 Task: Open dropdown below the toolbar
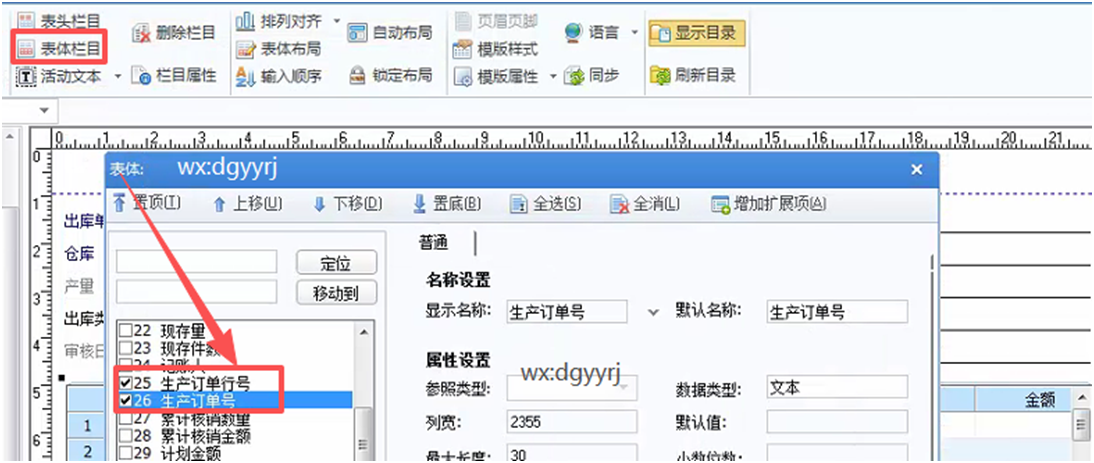click(x=45, y=111)
